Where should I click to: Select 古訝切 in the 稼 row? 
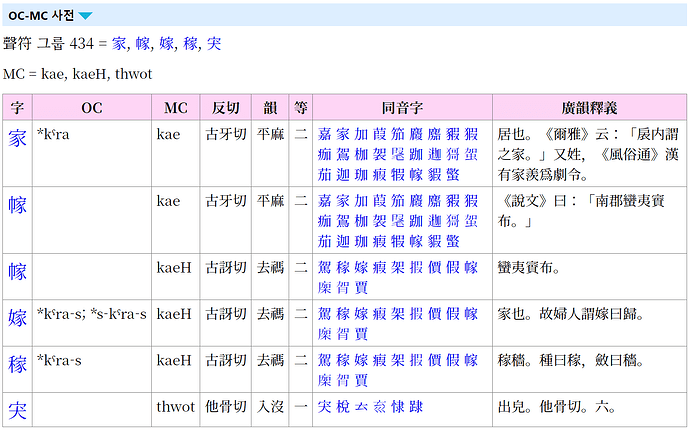coord(226,360)
